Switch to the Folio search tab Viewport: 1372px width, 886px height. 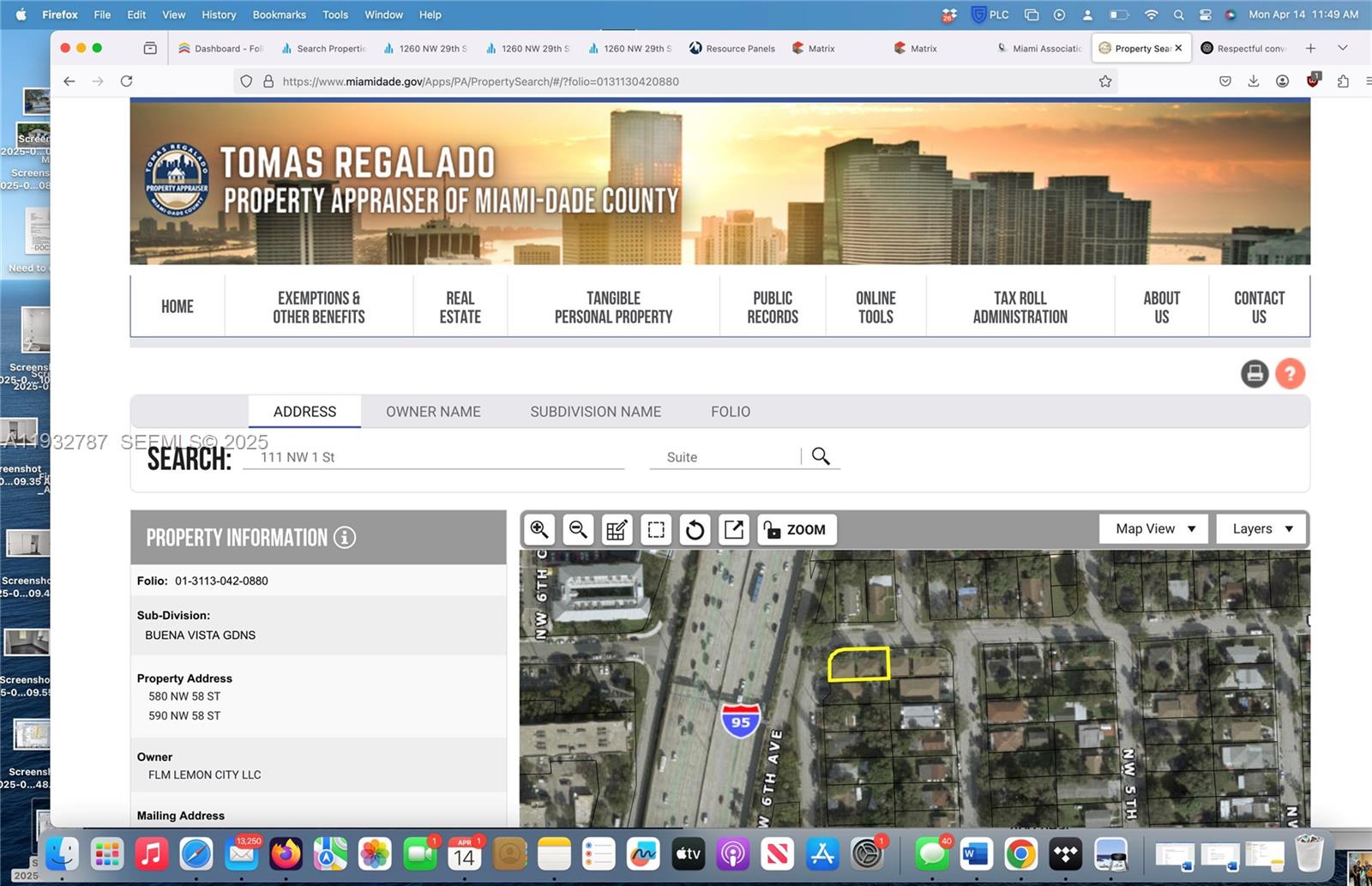coord(730,412)
